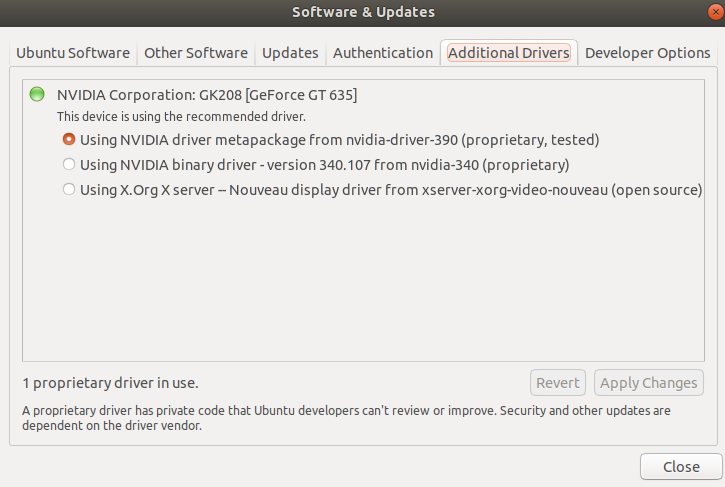The image size is (725, 487).
Task: Click the Additional Drivers tab
Action: click(x=509, y=53)
